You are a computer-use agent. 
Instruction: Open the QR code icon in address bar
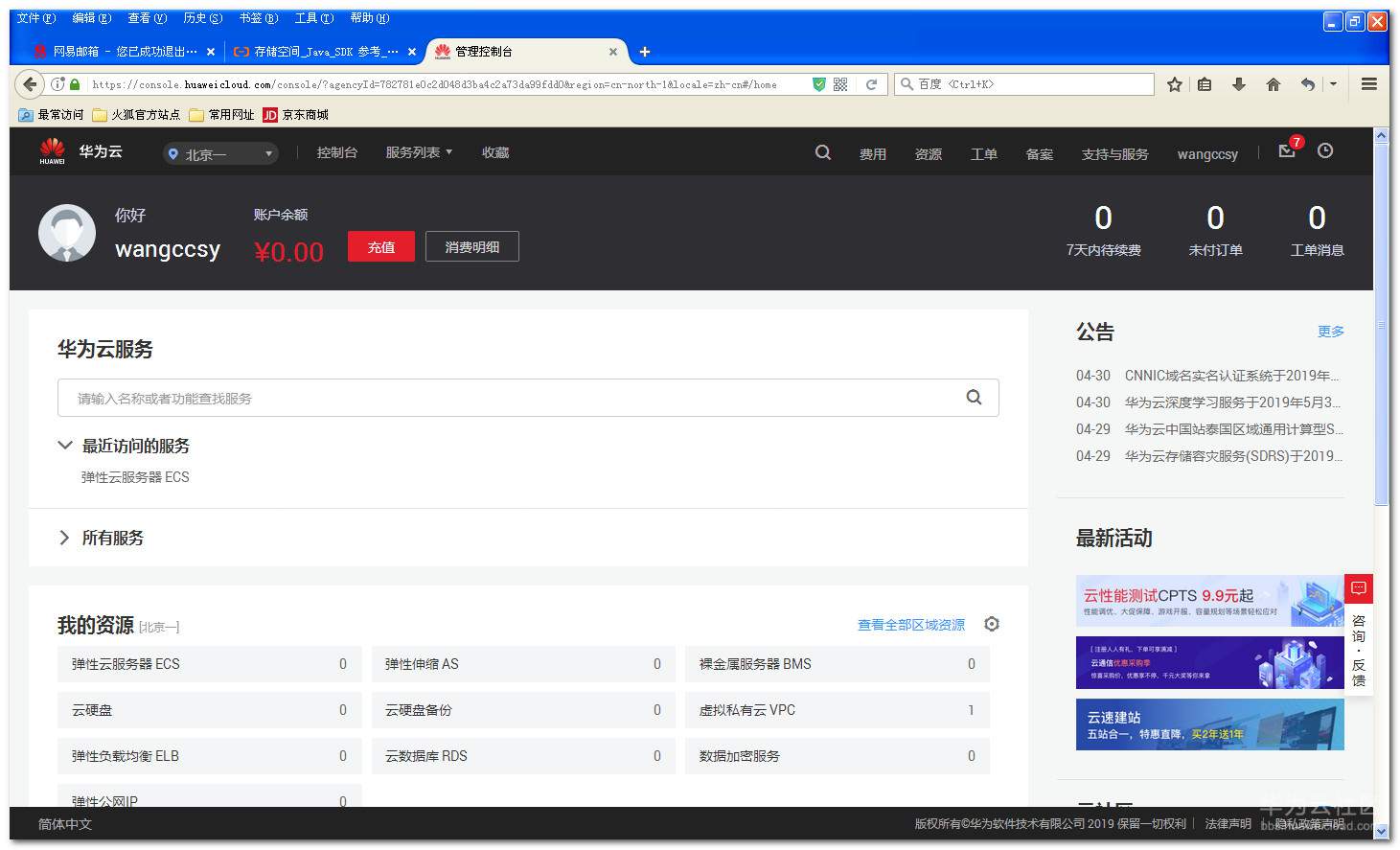[x=840, y=84]
